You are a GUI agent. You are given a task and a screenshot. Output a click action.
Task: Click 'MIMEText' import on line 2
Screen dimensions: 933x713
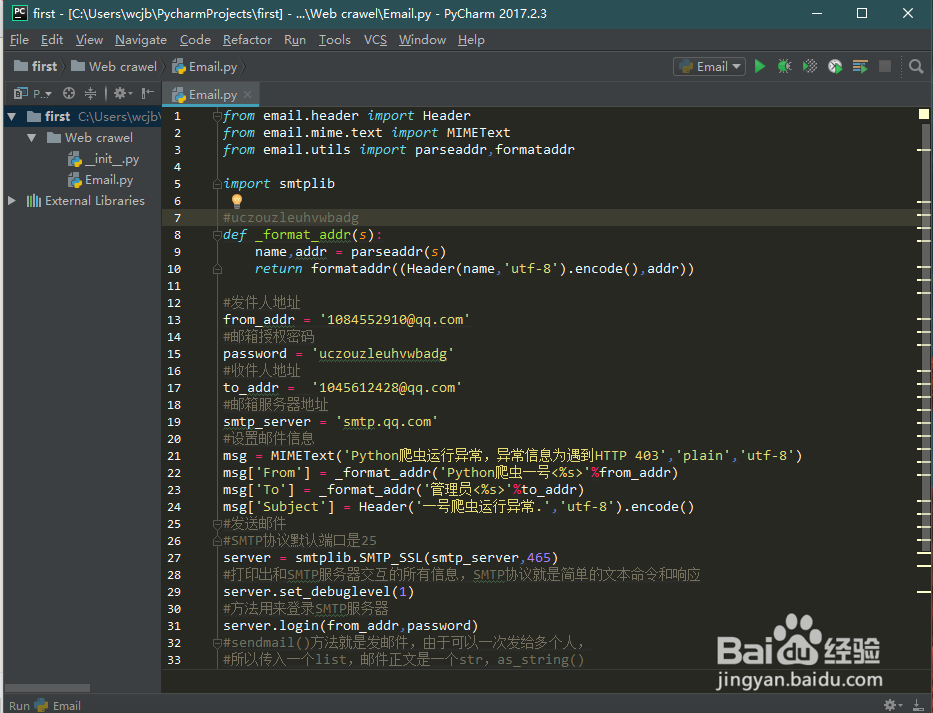click(478, 133)
